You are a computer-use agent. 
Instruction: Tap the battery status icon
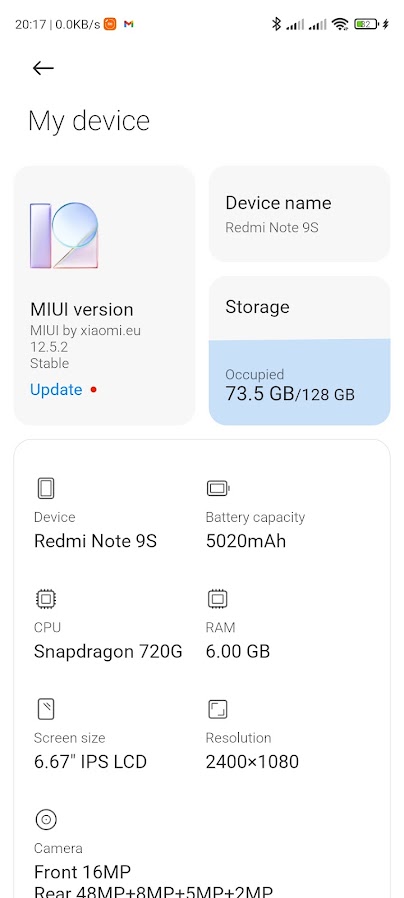[x=367, y=24]
